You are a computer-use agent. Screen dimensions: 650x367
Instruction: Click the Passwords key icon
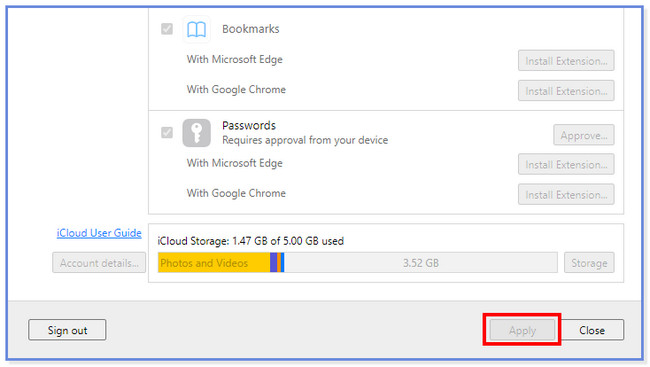[x=196, y=133]
